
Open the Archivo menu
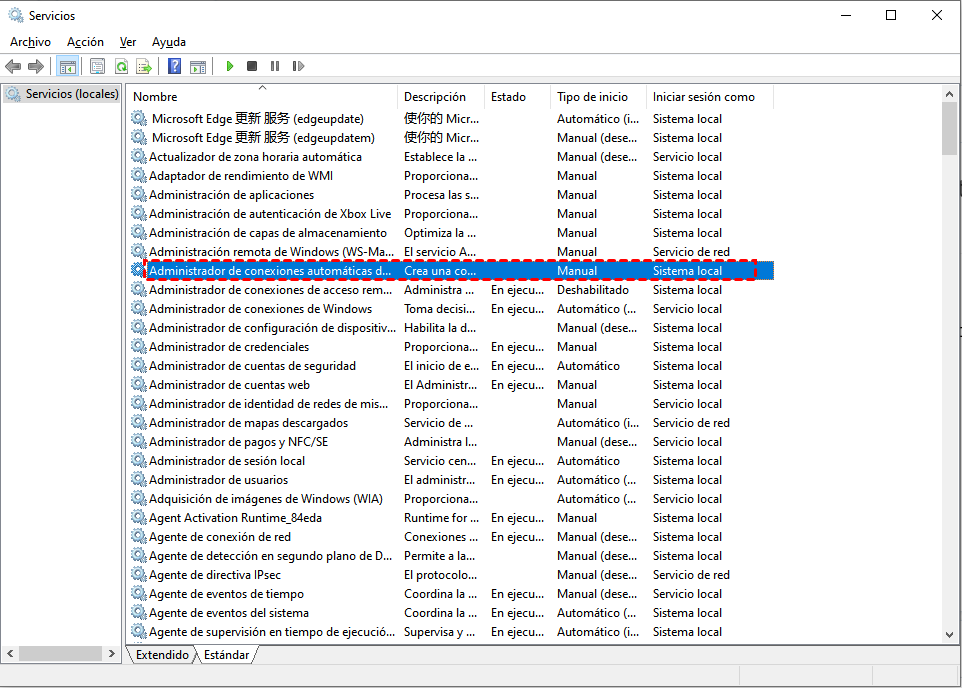click(x=30, y=42)
